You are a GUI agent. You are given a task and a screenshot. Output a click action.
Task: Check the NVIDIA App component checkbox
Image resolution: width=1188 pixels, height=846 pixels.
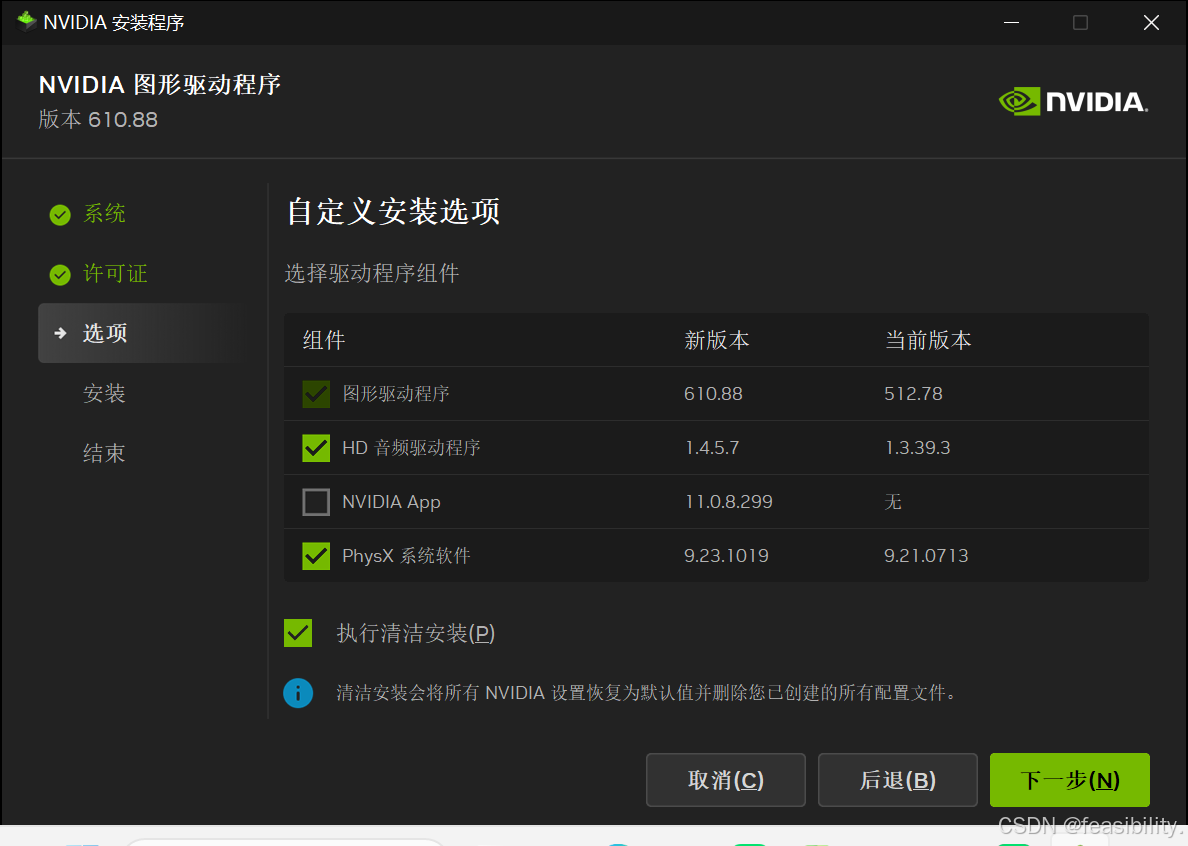[316, 501]
